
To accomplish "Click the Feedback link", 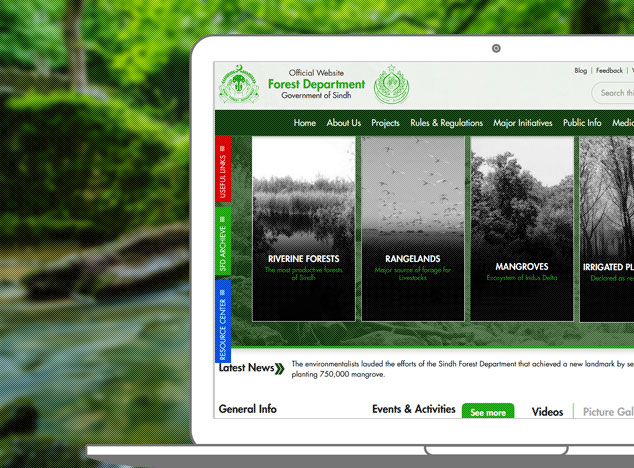I will [609, 70].
